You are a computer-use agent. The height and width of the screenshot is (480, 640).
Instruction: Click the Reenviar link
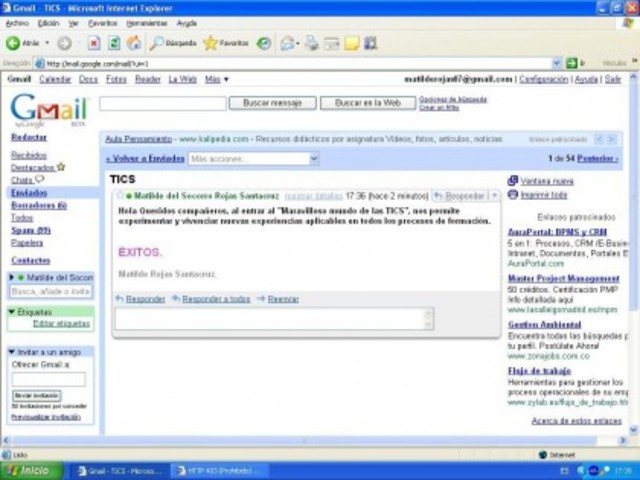[x=283, y=299]
